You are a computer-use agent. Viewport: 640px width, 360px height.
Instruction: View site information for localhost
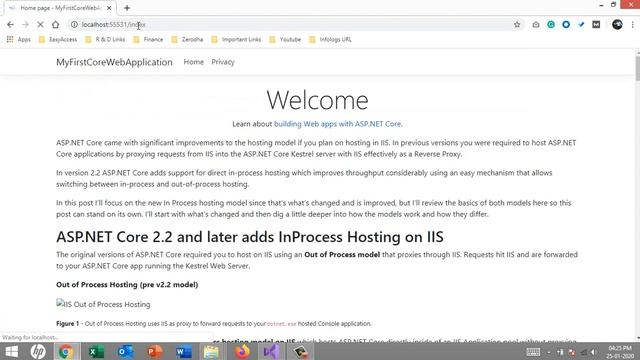(74, 24)
